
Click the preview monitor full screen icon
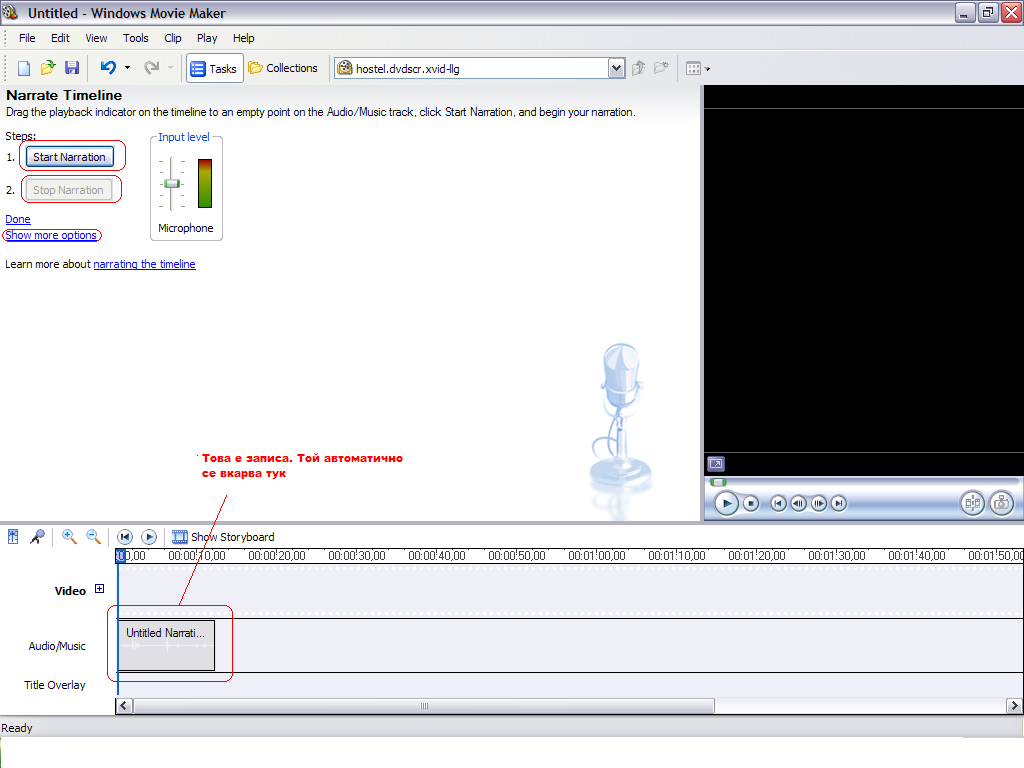point(716,464)
